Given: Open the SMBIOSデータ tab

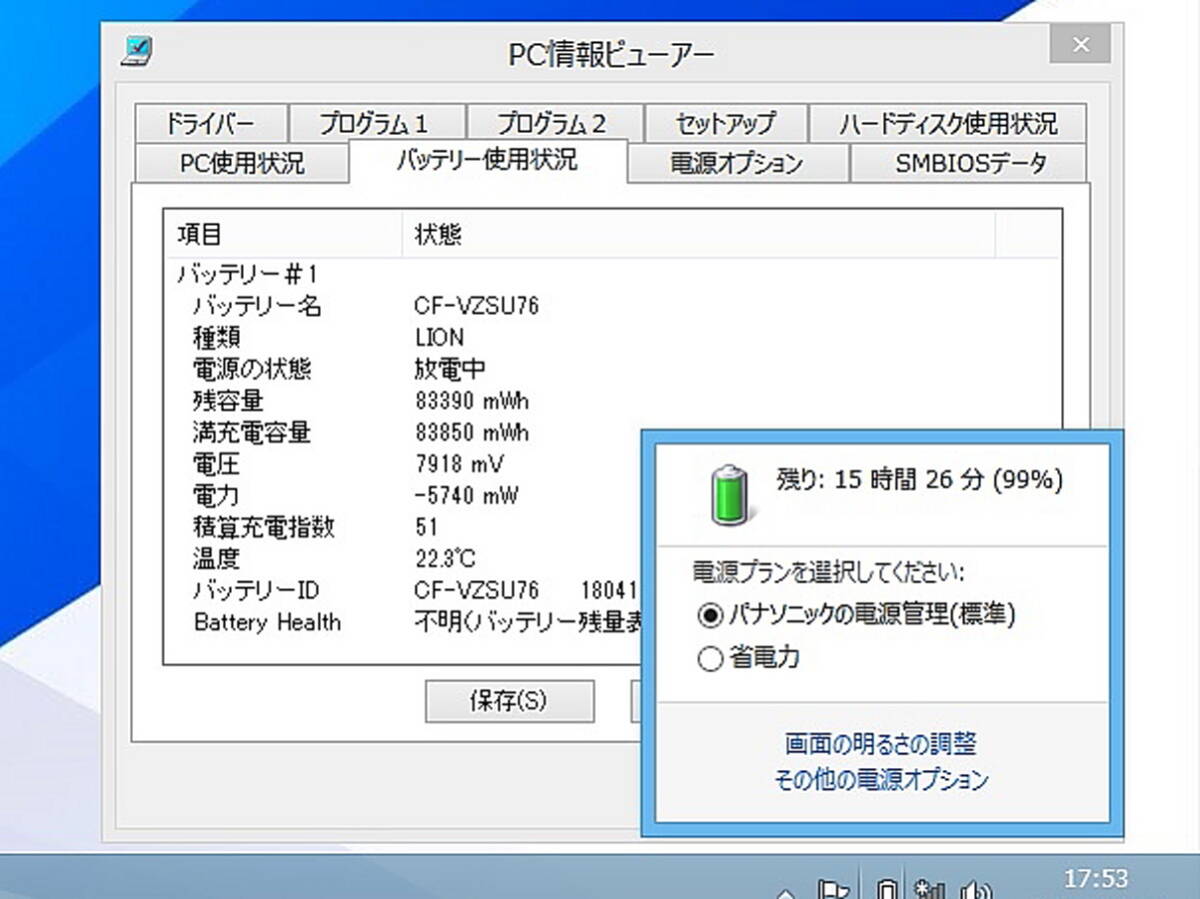Looking at the screenshot, I should click(x=970, y=163).
